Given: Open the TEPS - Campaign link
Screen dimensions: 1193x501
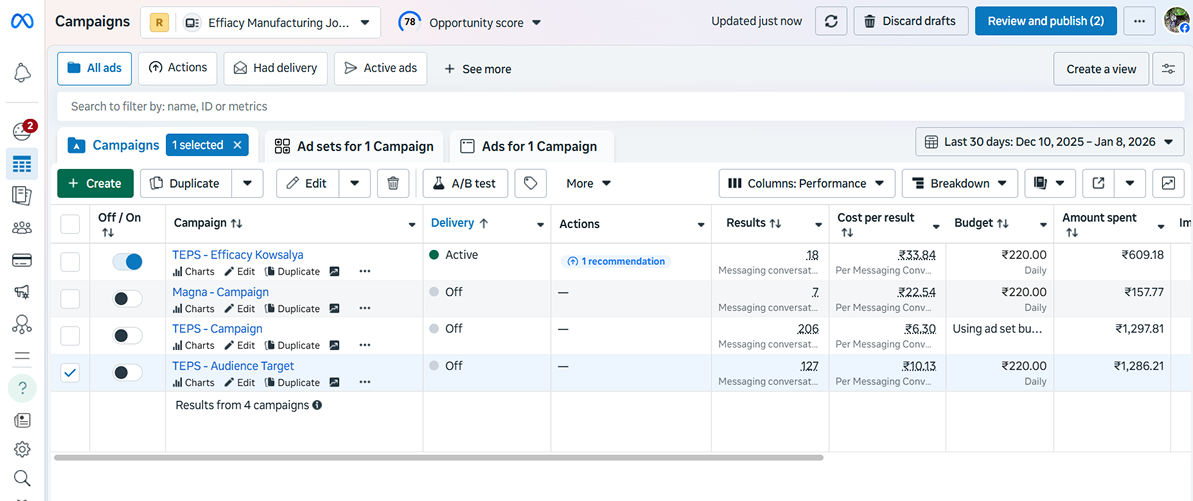Looking at the screenshot, I should point(217,329).
